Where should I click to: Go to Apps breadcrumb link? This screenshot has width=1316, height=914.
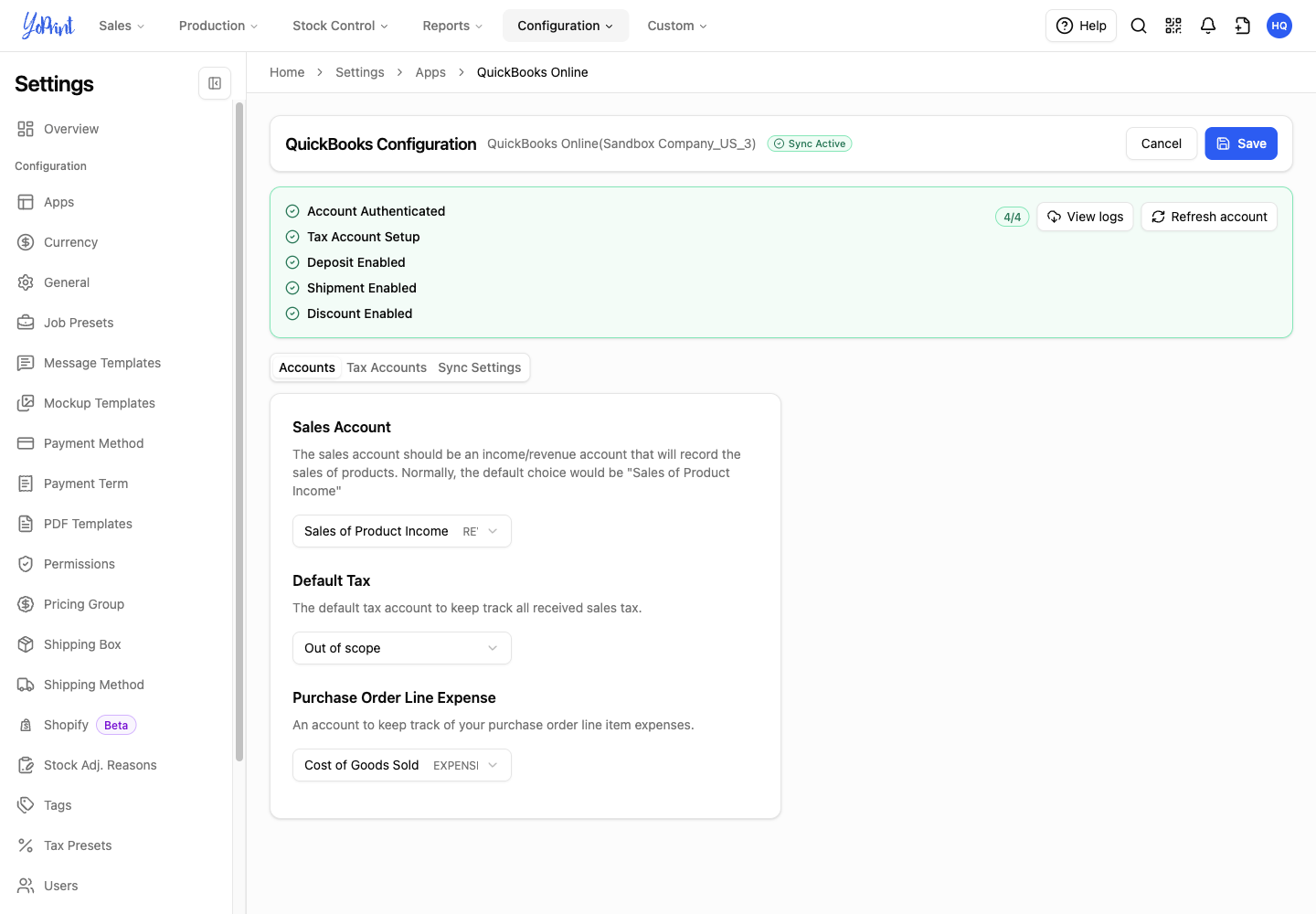pos(430,72)
